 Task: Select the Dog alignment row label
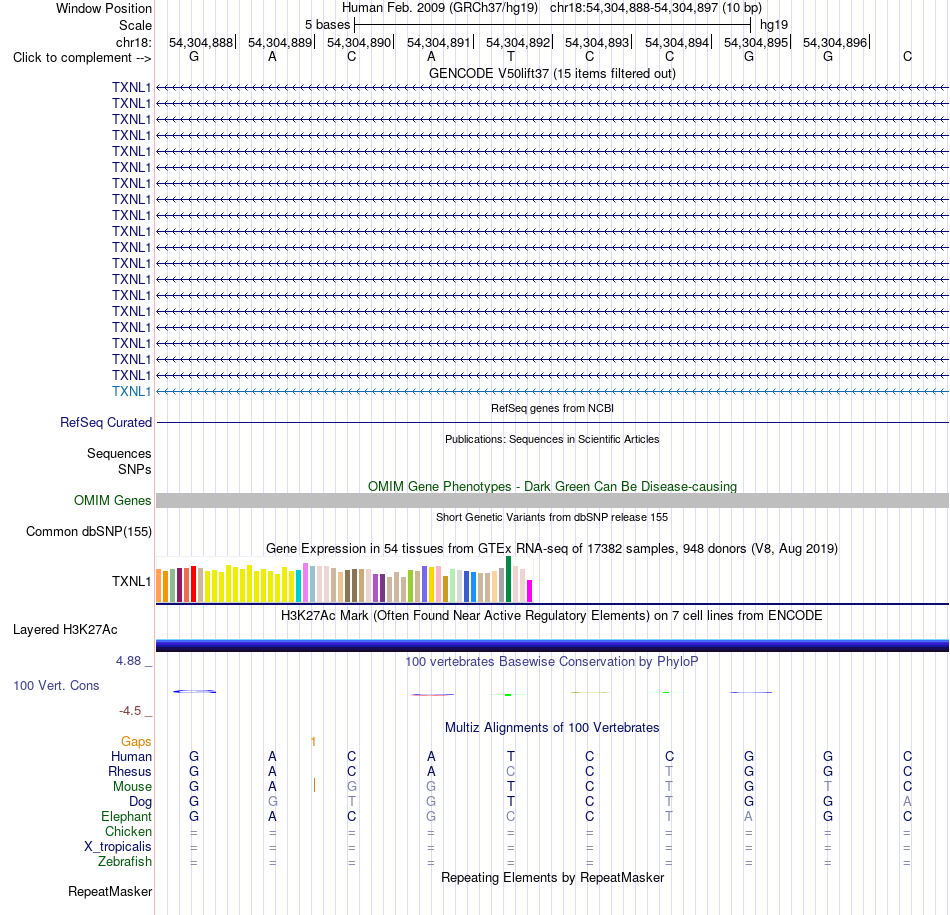(x=140, y=802)
